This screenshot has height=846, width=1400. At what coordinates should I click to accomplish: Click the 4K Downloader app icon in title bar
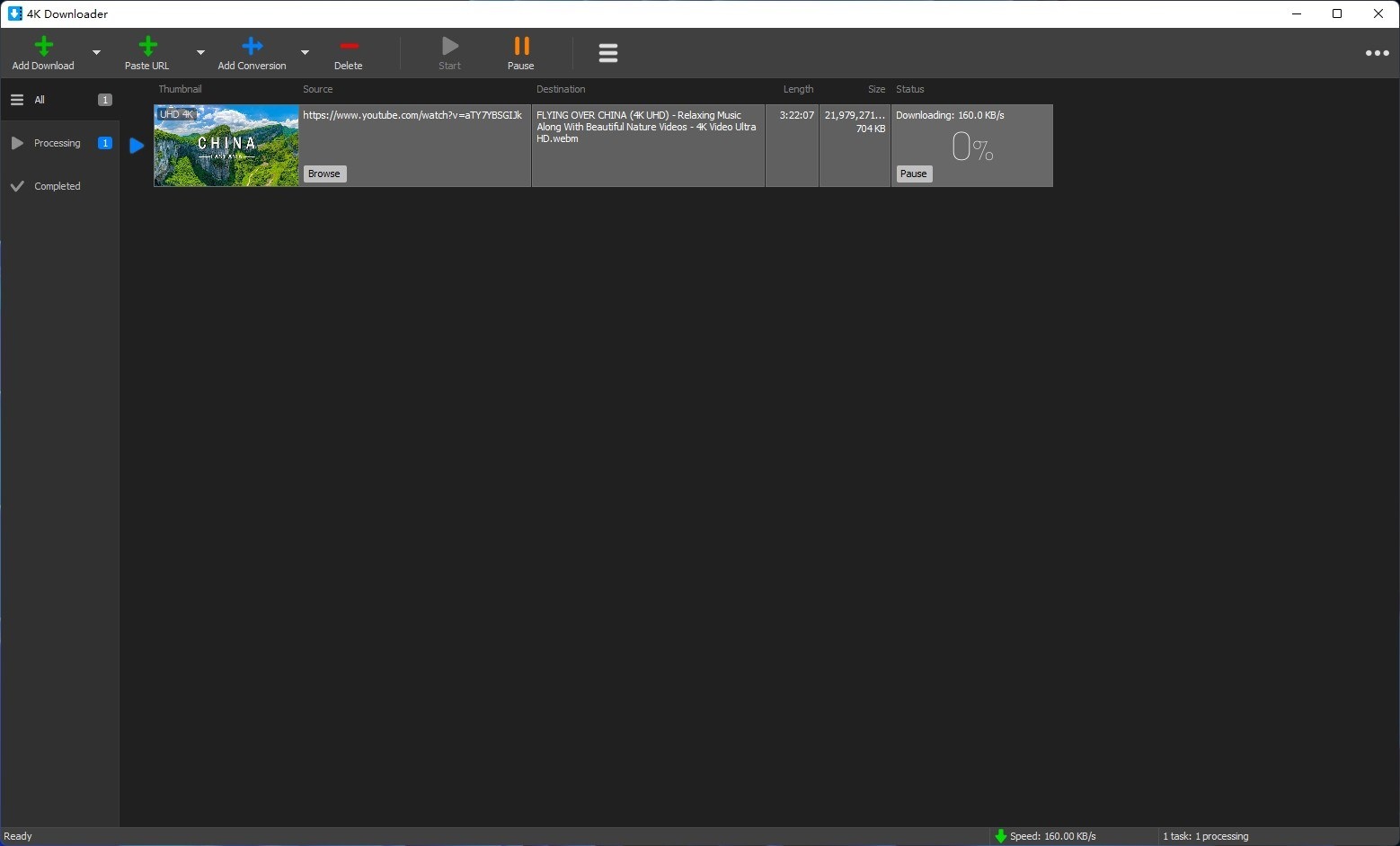[15, 13]
